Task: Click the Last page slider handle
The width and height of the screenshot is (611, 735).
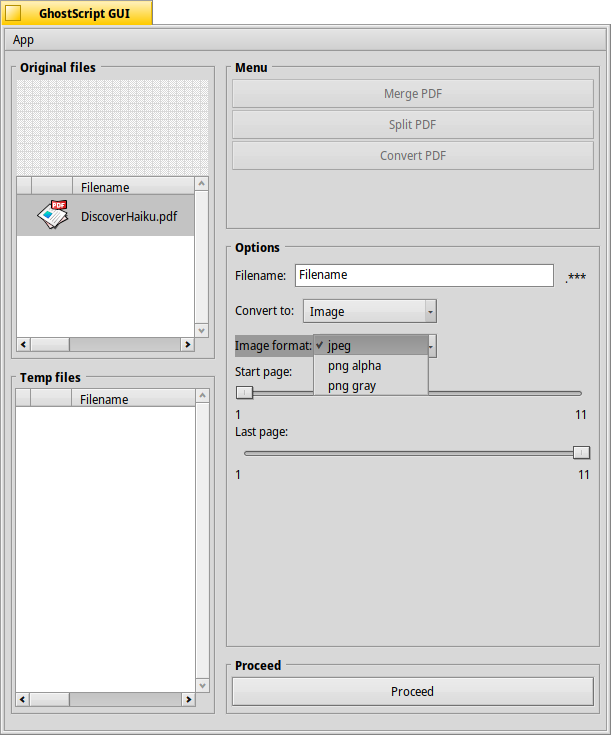Action: [x=581, y=452]
